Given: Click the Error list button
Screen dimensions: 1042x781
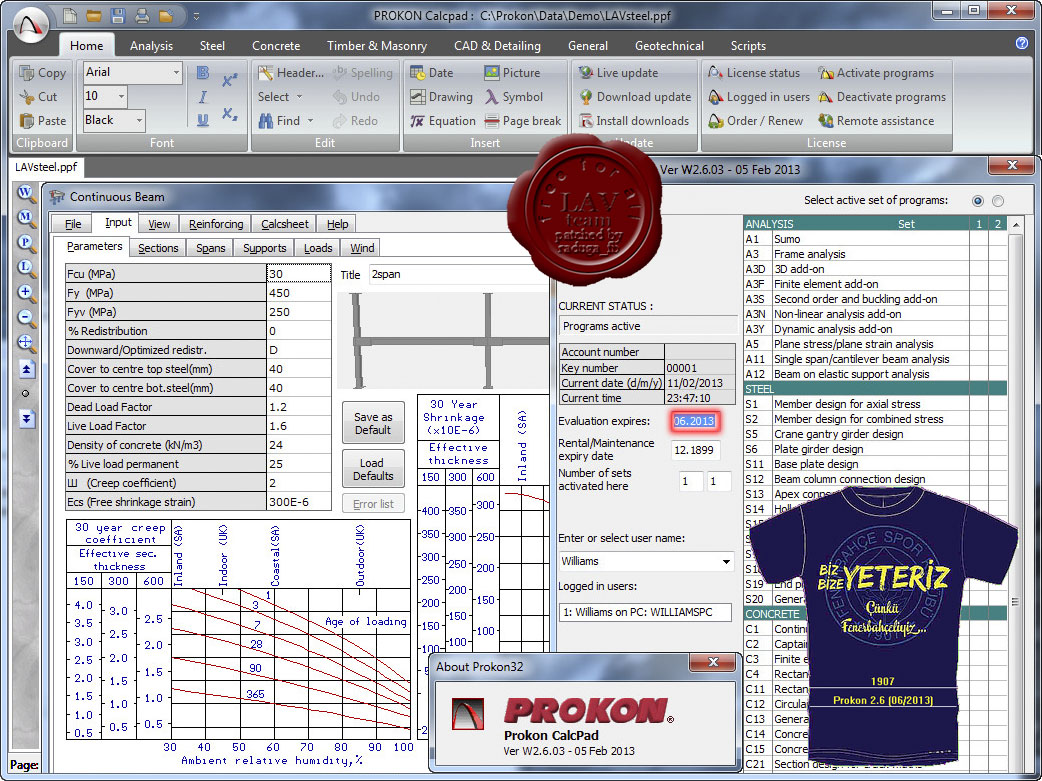Looking at the screenshot, I should pyautogui.click(x=373, y=504).
